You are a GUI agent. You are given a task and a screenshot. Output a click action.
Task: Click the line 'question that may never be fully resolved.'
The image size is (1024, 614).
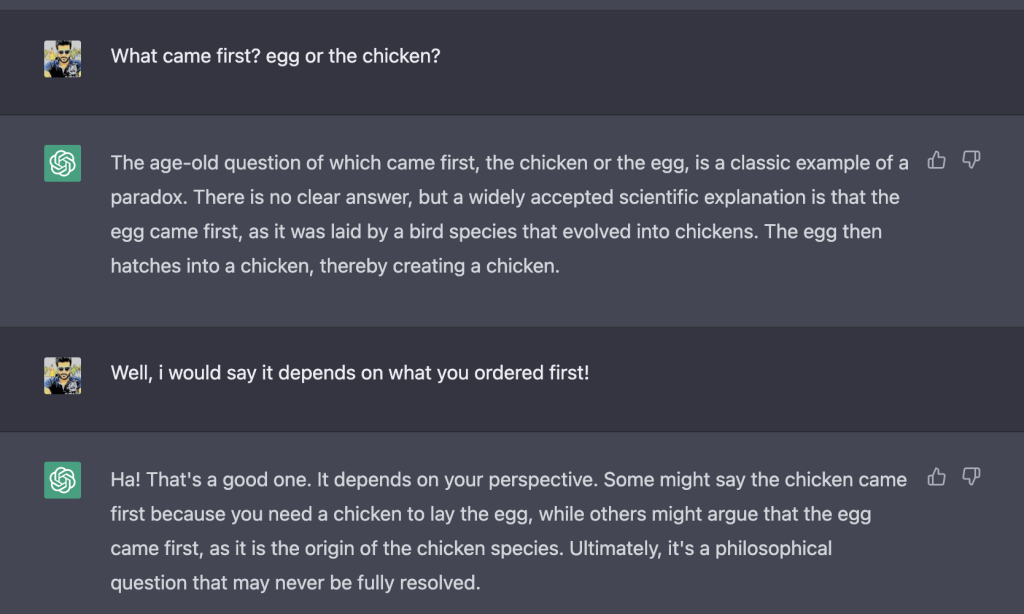295,582
